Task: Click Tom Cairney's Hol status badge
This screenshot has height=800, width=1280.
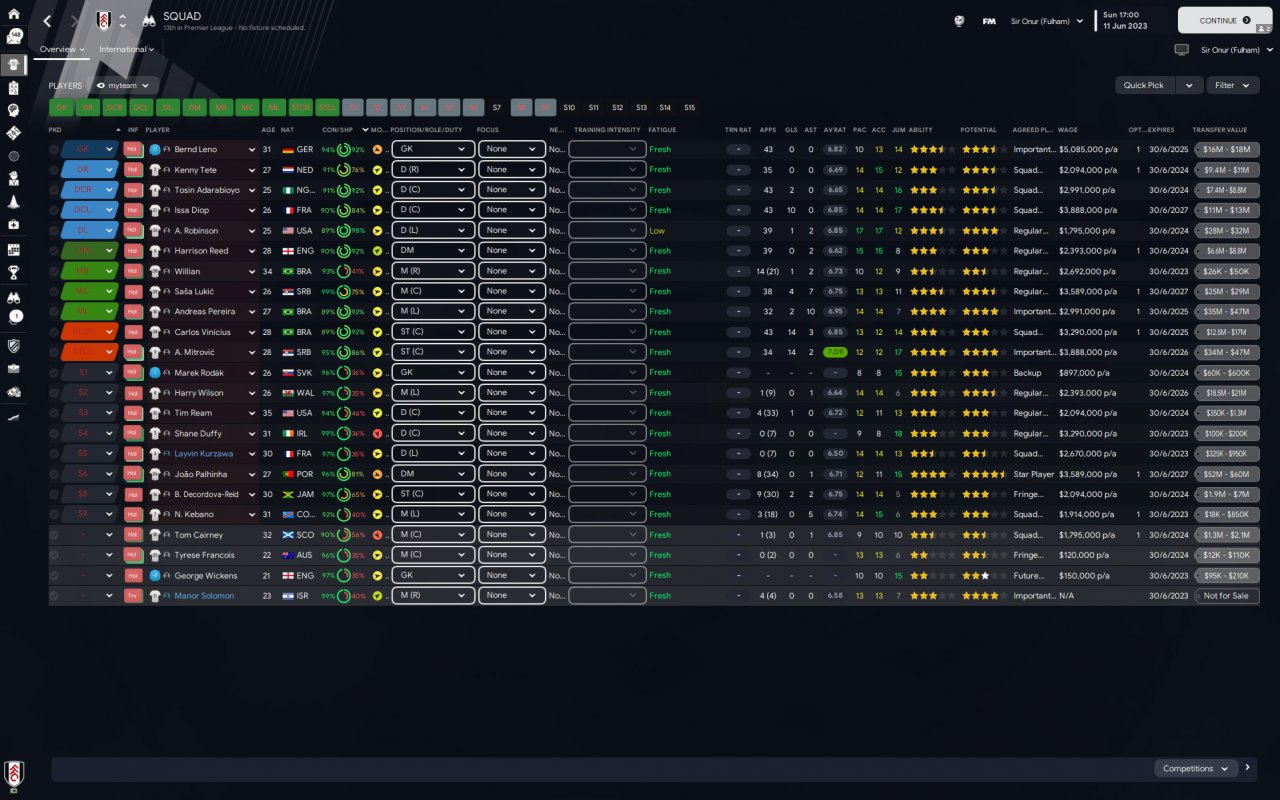Action: point(133,535)
